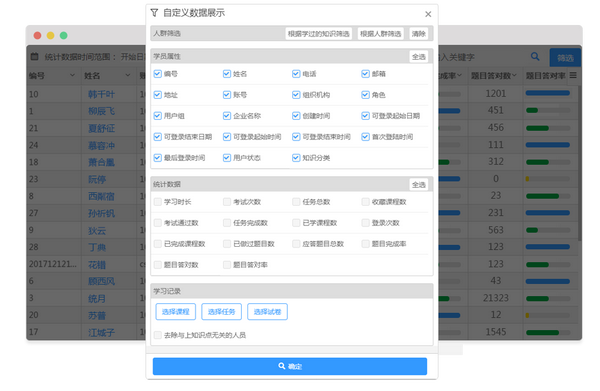The width and height of the screenshot is (600, 391).
Task: Open student link 韩千叶 in background table
Action: [101, 94]
